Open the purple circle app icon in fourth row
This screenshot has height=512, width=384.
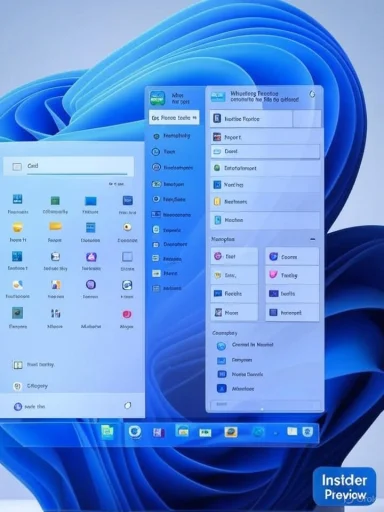[91, 284]
